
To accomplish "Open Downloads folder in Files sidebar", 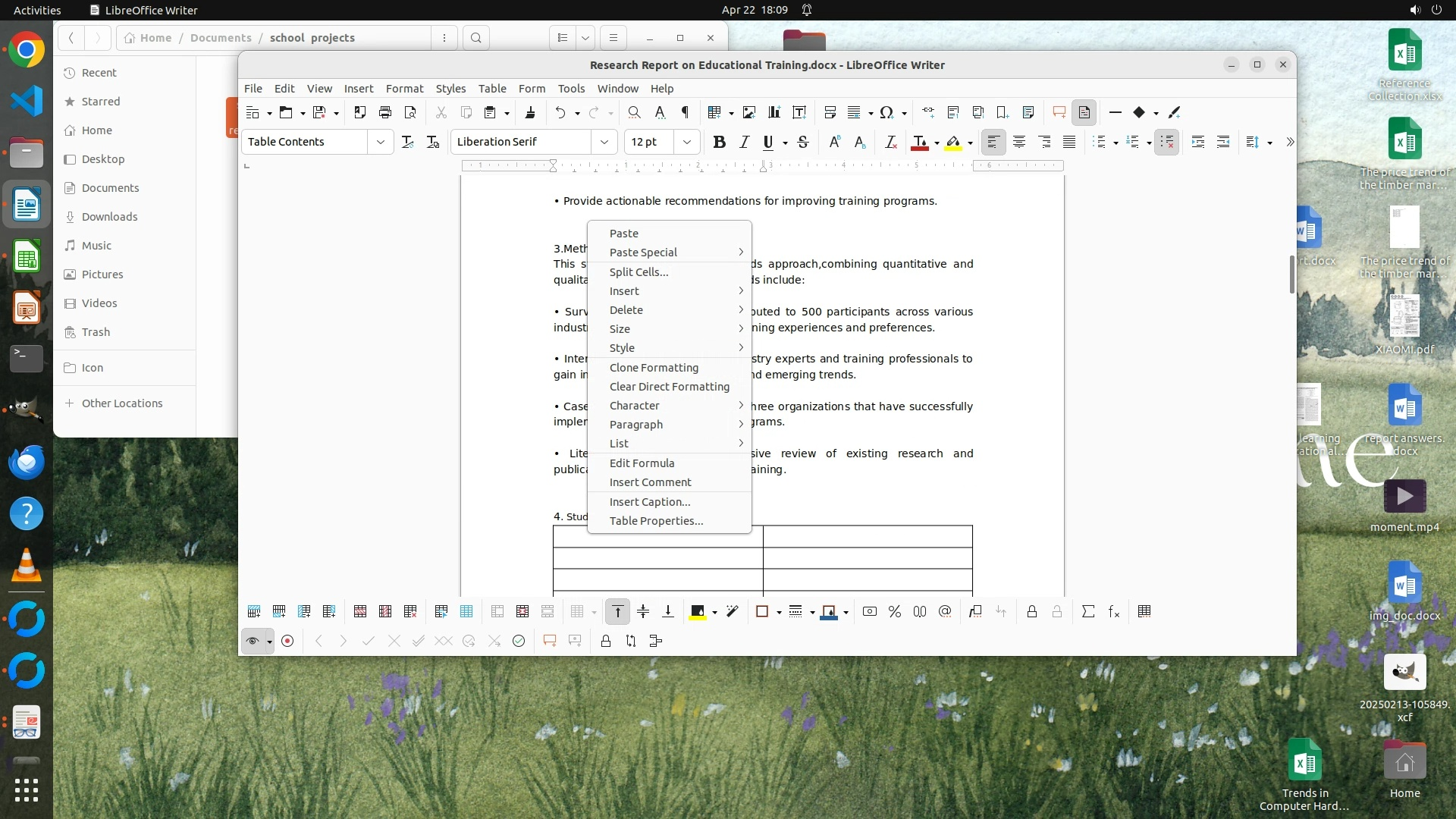I will click(x=109, y=217).
